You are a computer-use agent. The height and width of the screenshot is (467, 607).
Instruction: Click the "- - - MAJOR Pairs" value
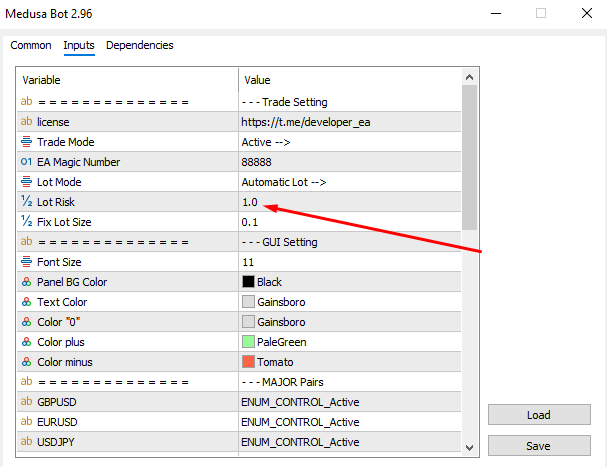[x=283, y=382]
